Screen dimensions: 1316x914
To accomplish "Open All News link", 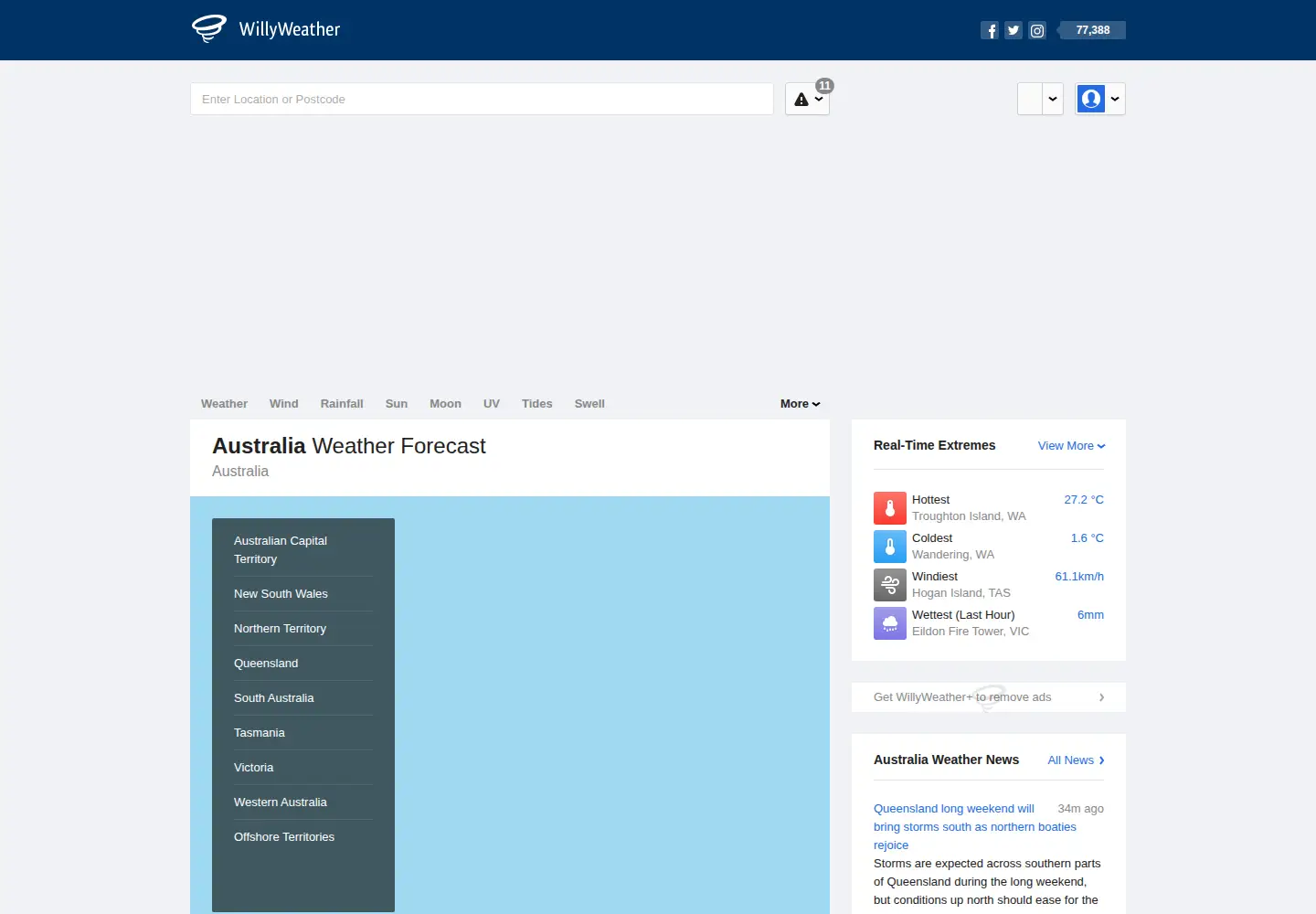I will (x=1076, y=760).
